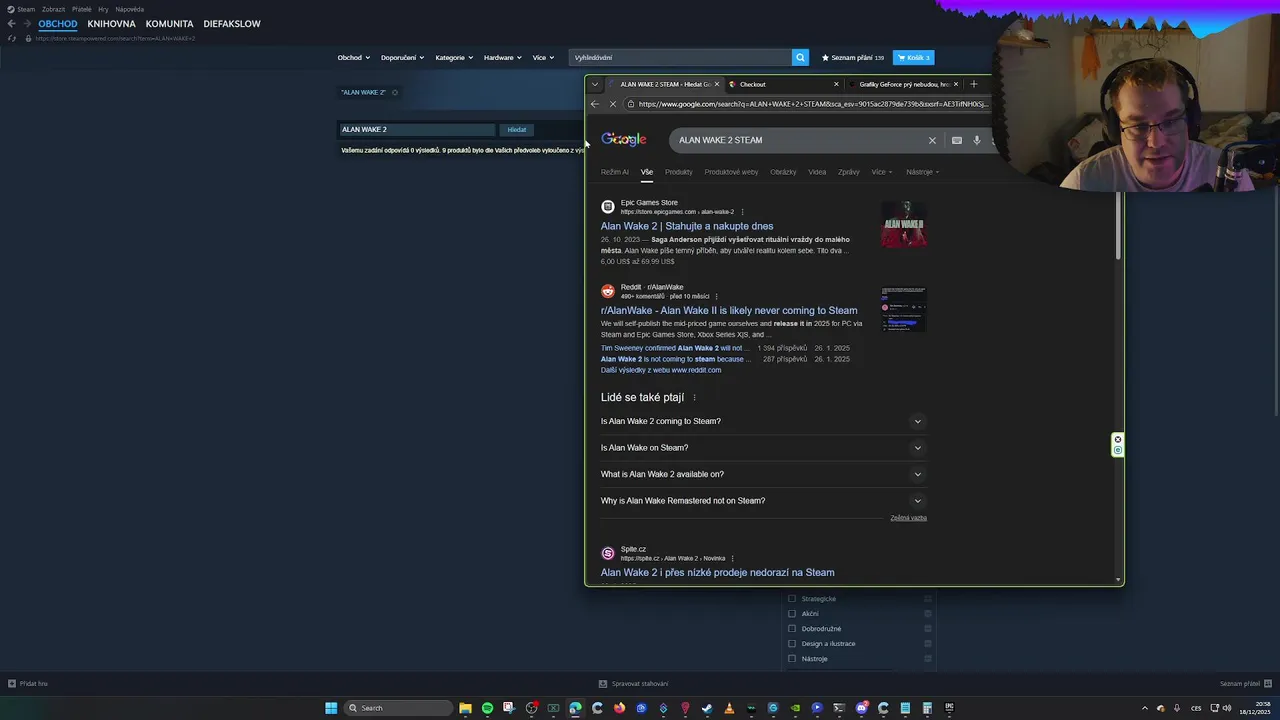Open the Zobrazit menu in Steam
The height and width of the screenshot is (720, 1280).
(53, 9)
